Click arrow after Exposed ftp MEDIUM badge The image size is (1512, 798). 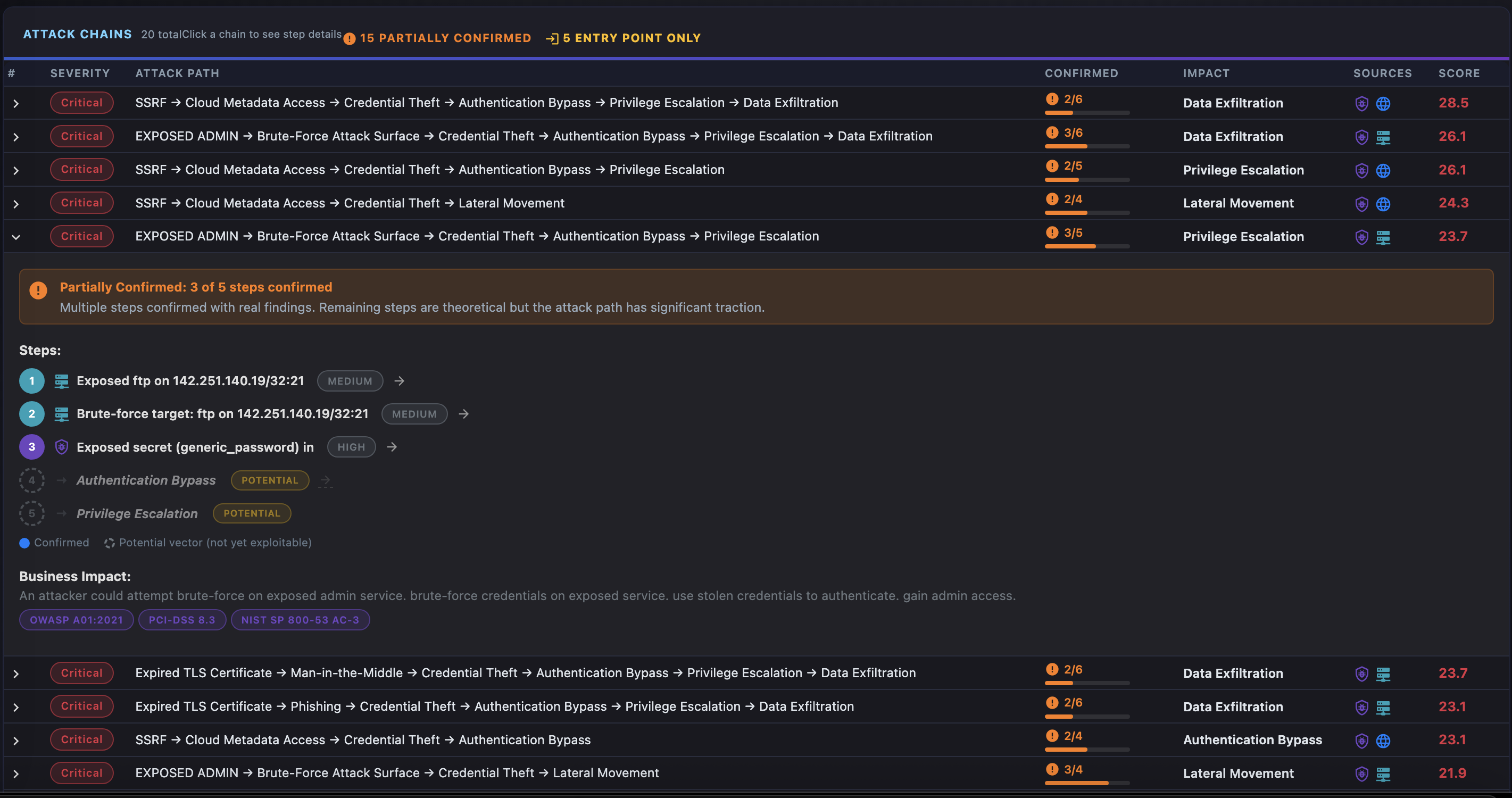pyautogui.click(x=399, y=381)
